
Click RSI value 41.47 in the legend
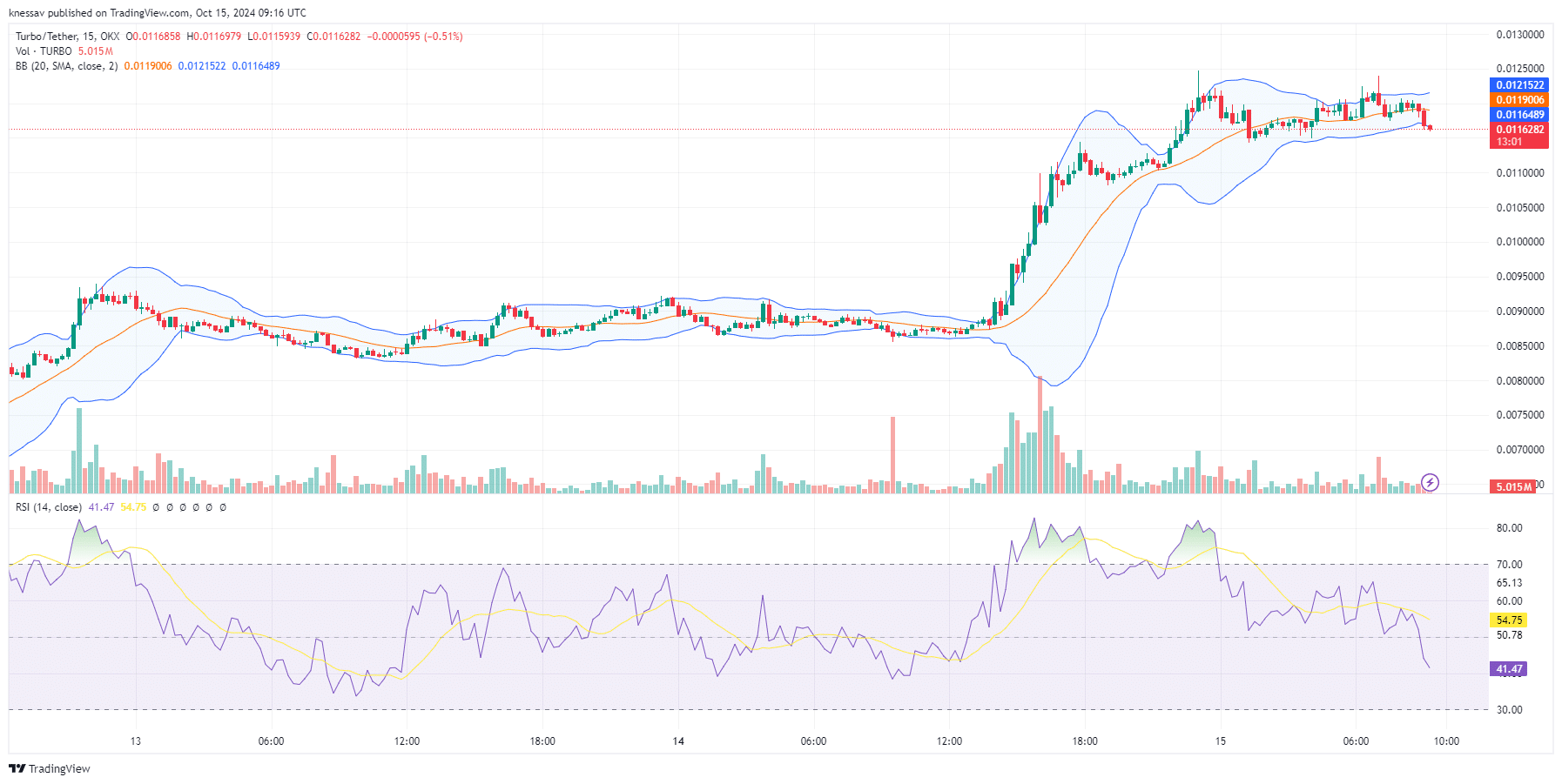coord(101,507)
